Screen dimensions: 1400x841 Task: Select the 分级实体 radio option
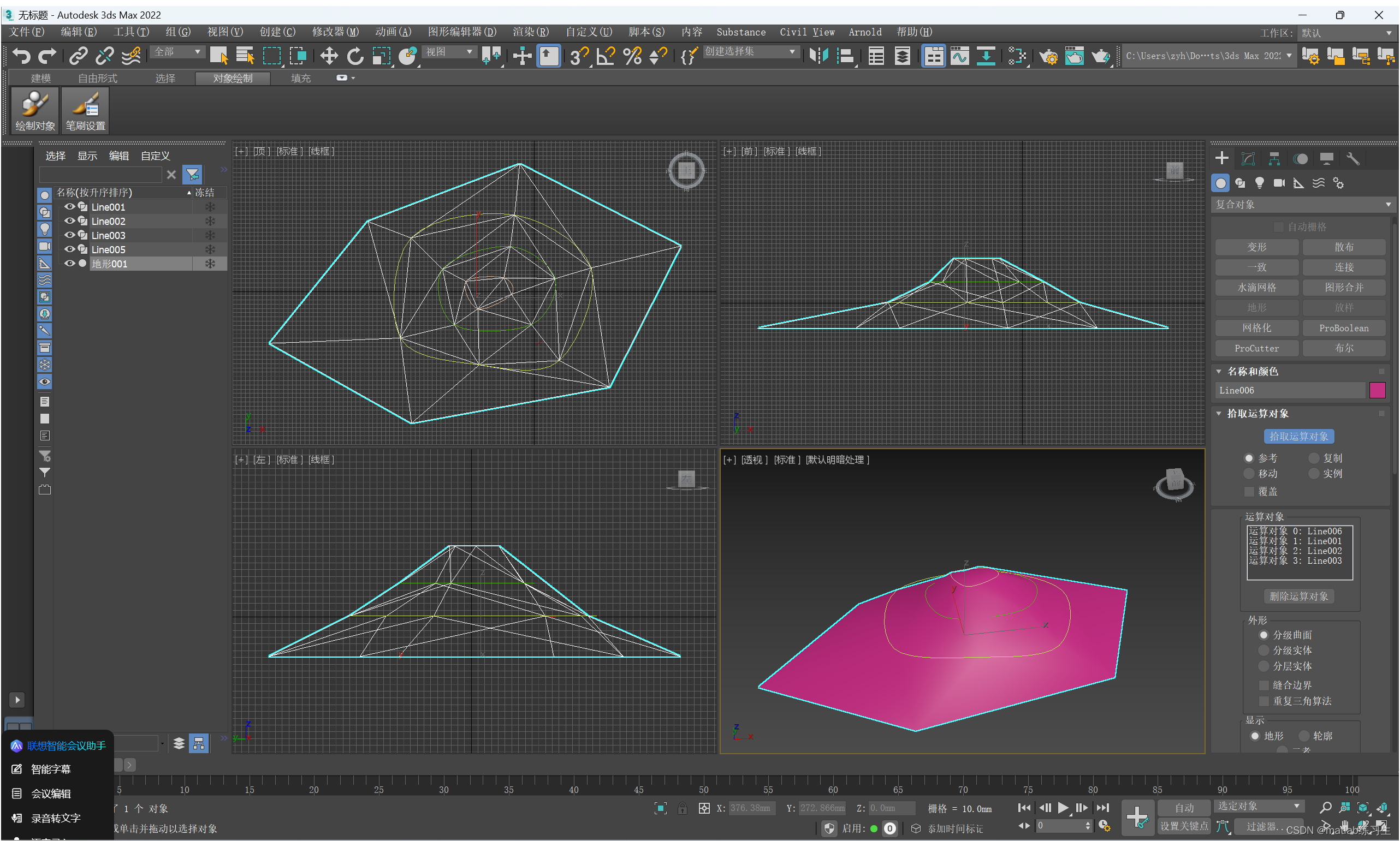[1285, 650]
